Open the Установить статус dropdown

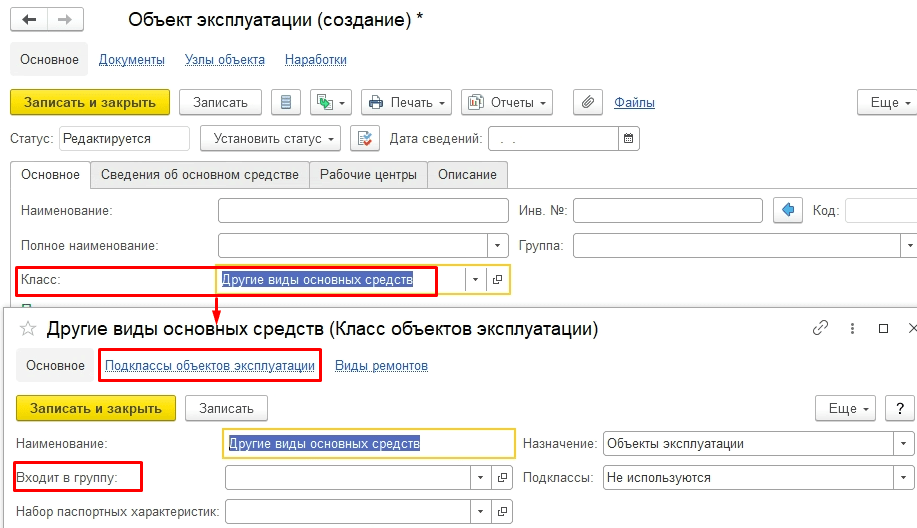(271, 139)
